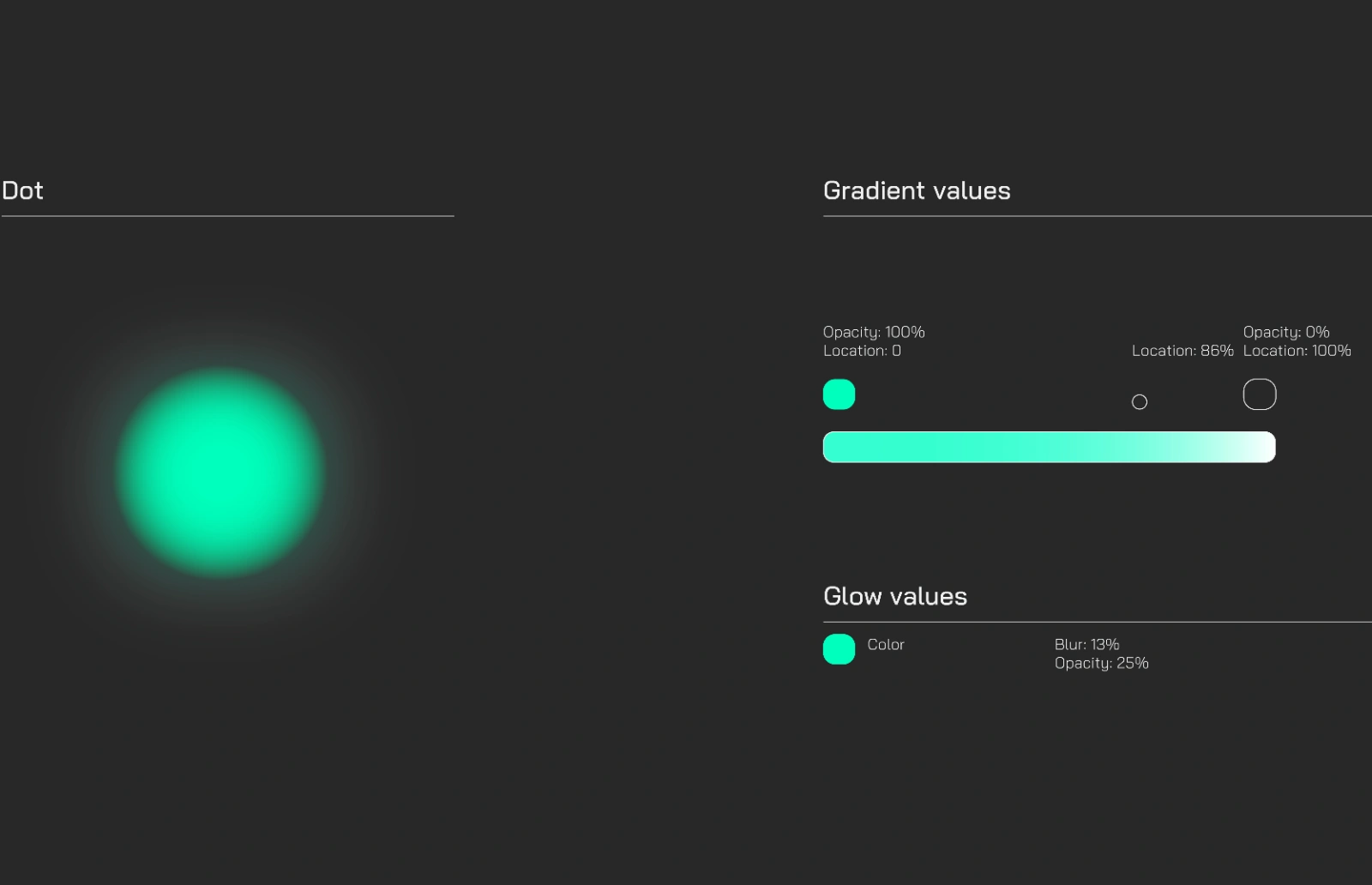
Task: Click the "Opacity: 0%" label
Action: coord(1286,332)
